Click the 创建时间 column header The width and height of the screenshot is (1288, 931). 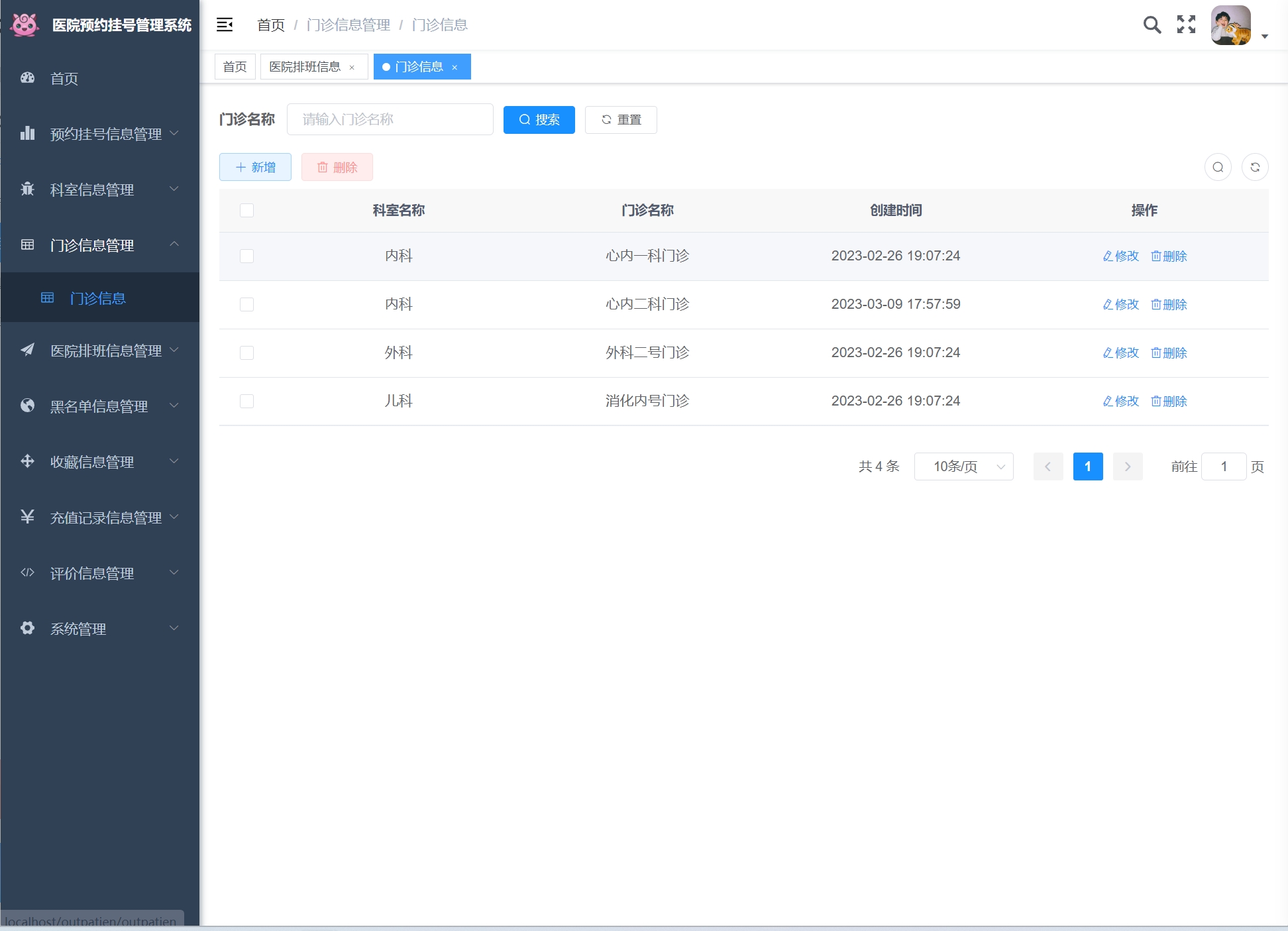tap(896, 210)
